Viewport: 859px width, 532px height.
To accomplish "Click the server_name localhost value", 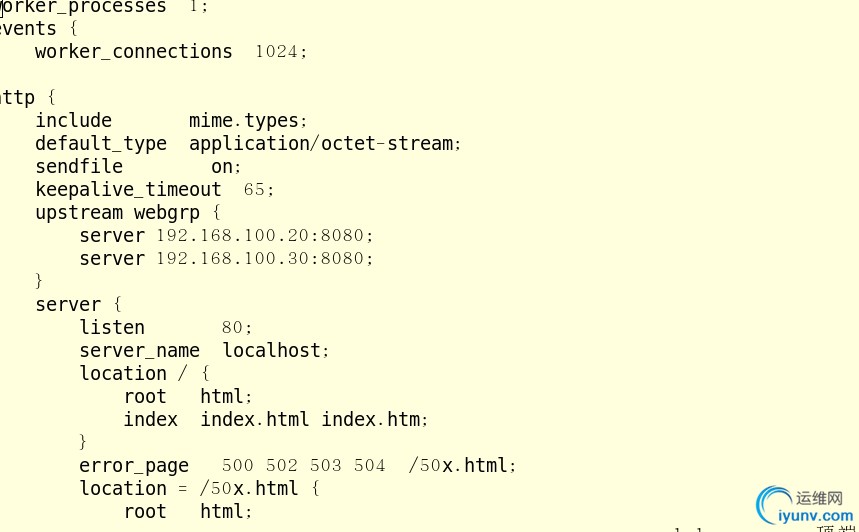I will (272, 351).
